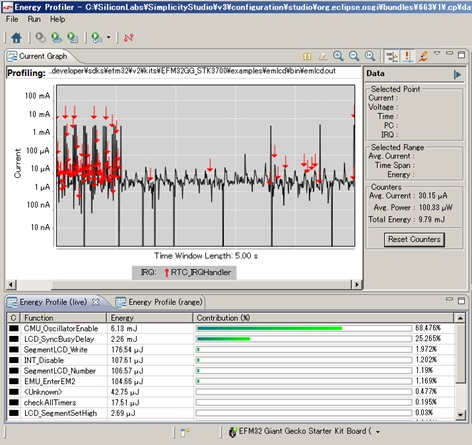
Task: Click the CMU_OscillatorEnable color swatch
Action: pyautogui.click(x=14, y=328)
